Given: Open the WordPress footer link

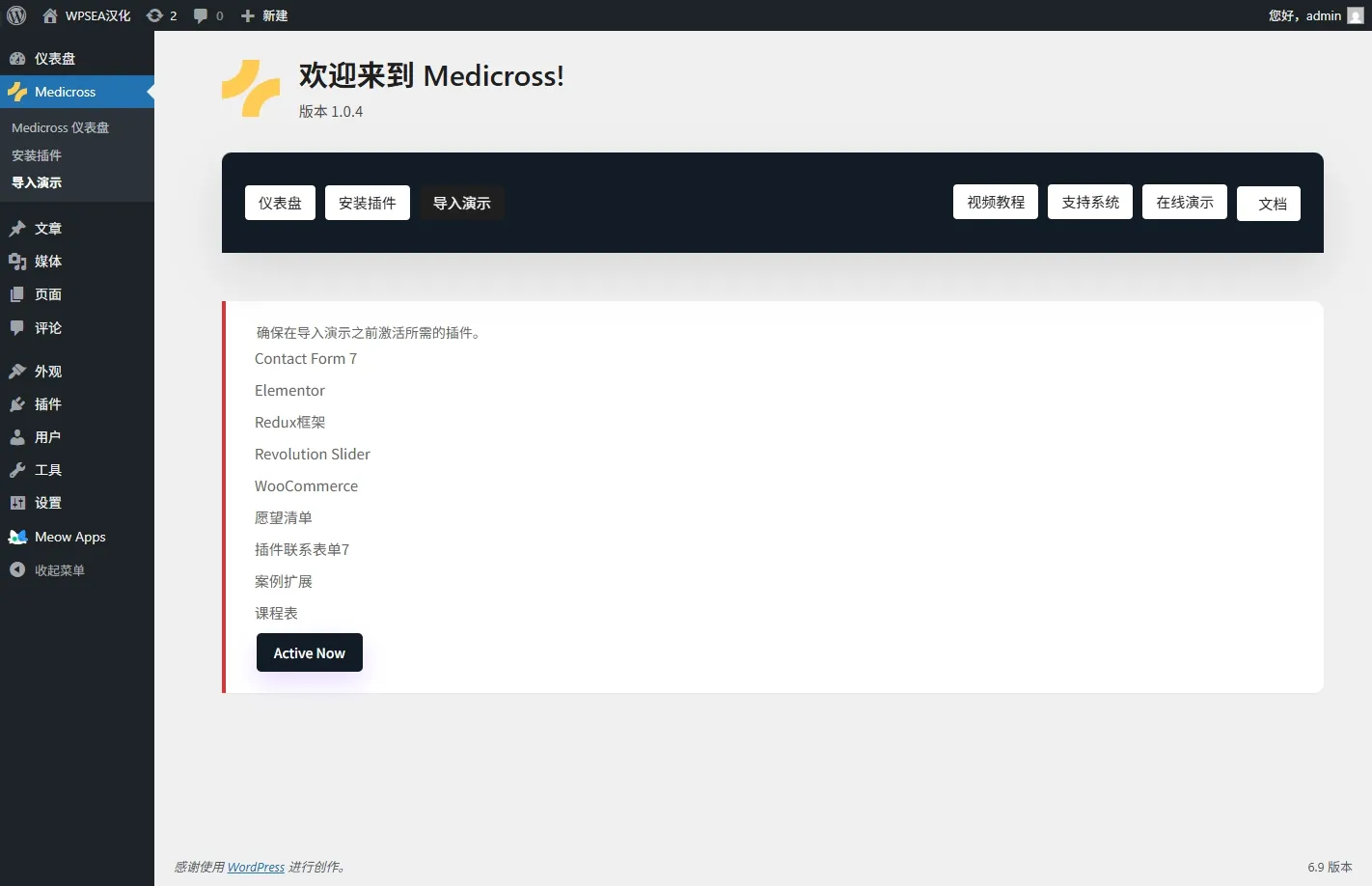Looking at the screenshot, I should coord(256,867).
